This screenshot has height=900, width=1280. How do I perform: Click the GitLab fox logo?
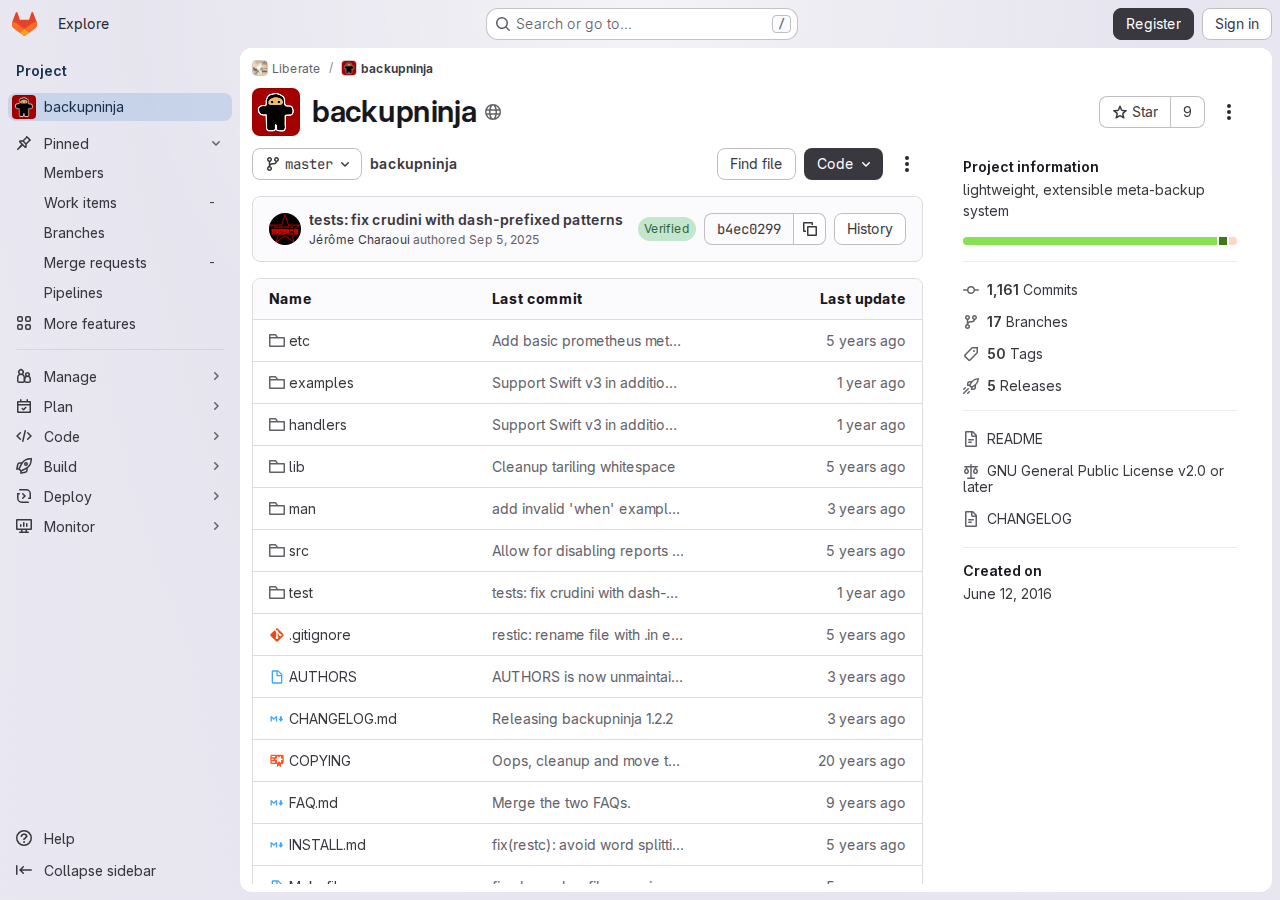point(25,24)
